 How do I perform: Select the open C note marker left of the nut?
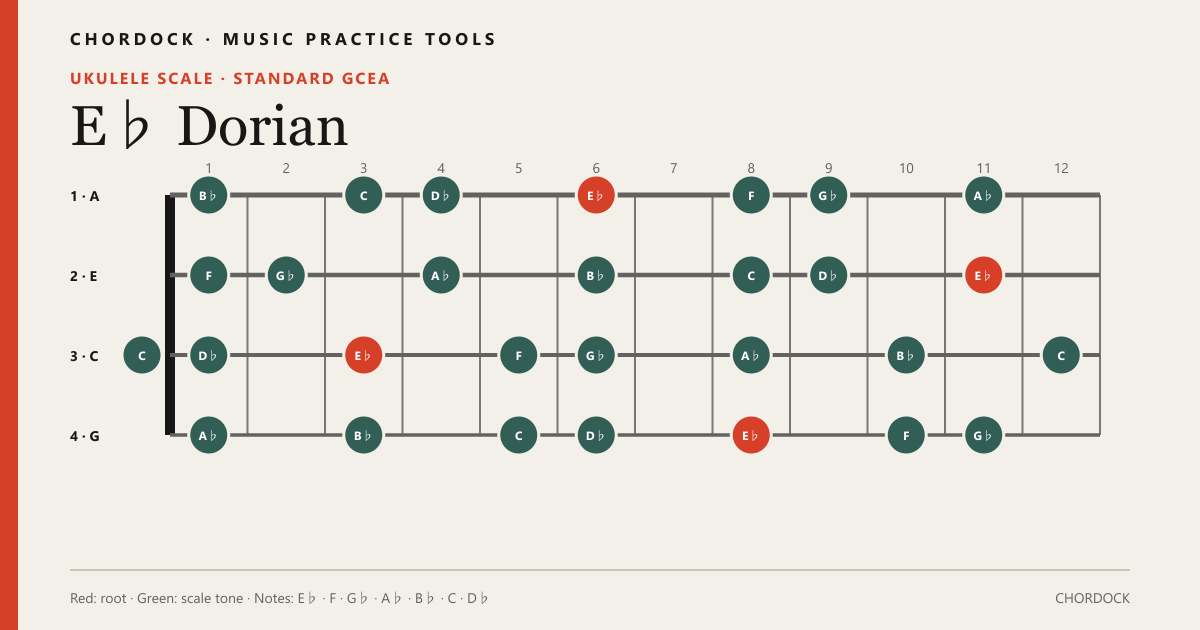(x=142, y=355)
